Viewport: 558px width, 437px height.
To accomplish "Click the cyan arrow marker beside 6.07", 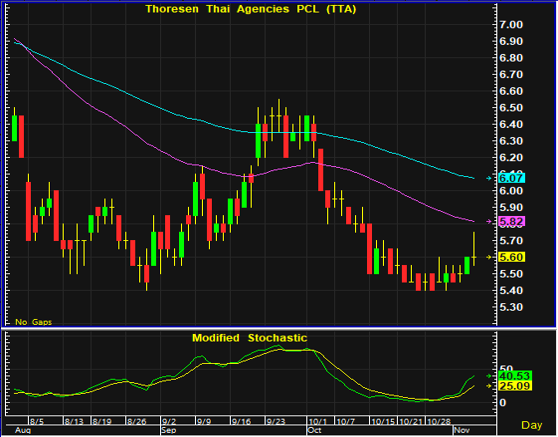I will point(489,178).
